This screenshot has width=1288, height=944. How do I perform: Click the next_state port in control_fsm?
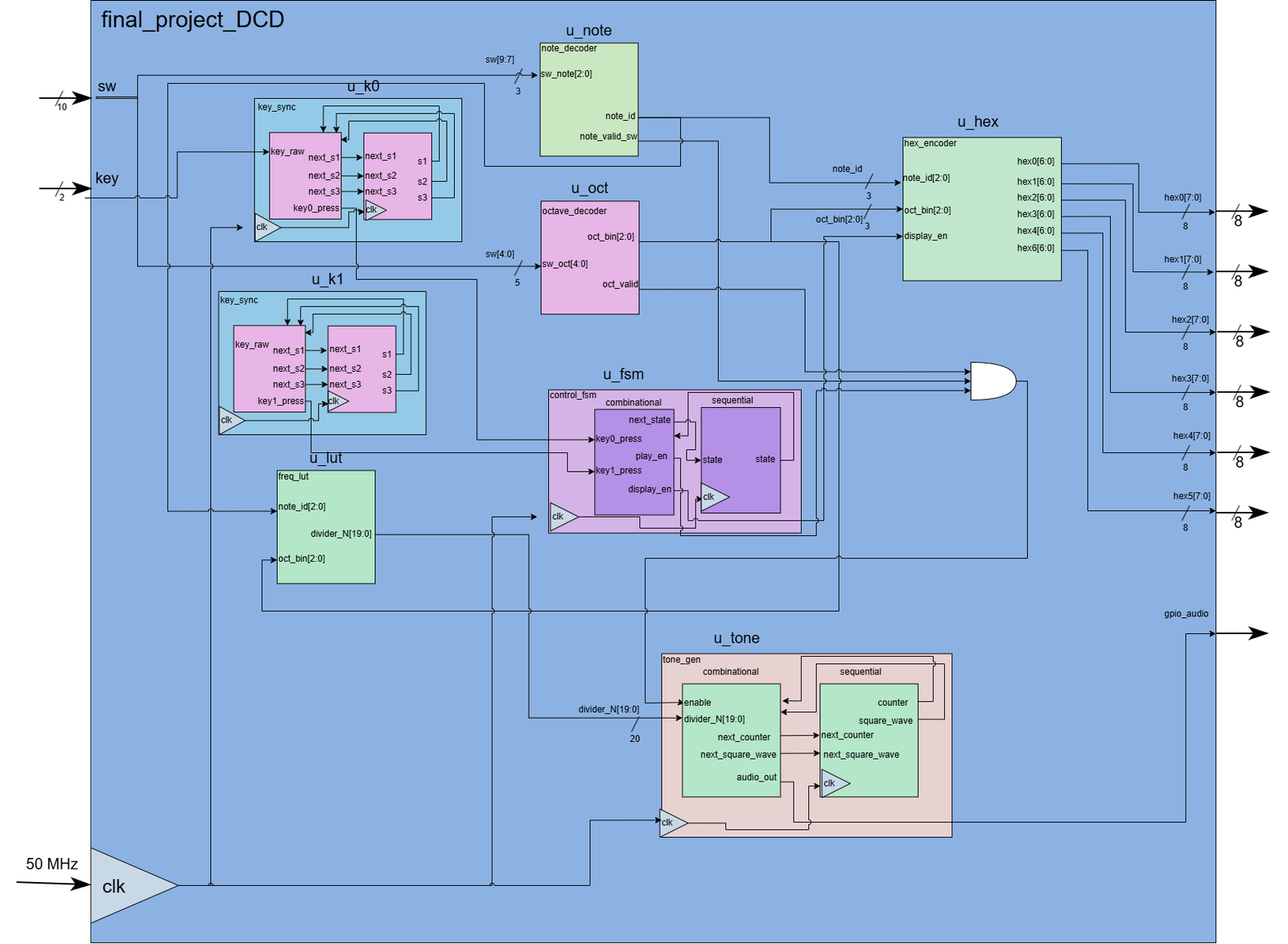[650, 420]
